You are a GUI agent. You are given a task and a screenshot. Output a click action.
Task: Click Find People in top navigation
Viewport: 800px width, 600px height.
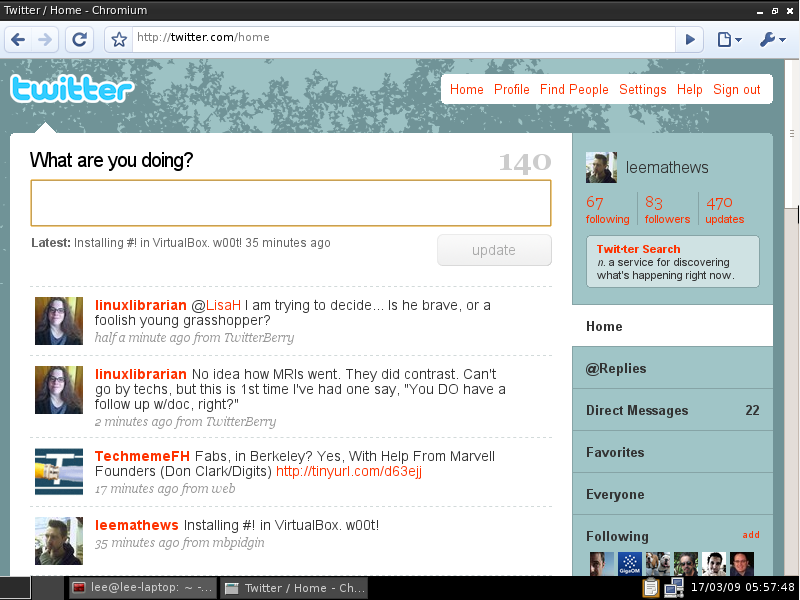[x=574, y=89]
